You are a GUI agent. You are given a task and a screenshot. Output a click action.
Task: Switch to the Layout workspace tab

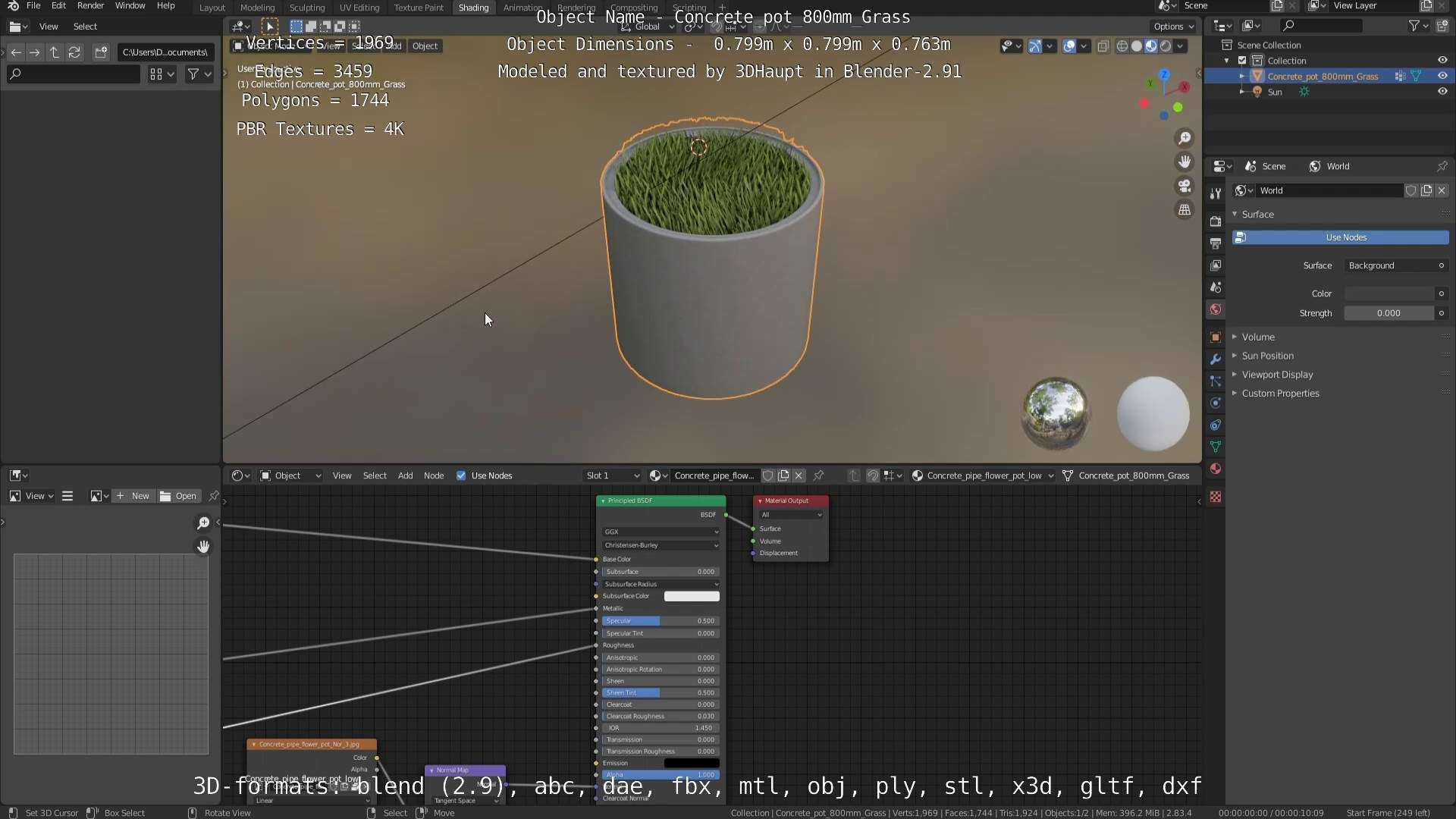pyautogui.click(x=212, y=8)
